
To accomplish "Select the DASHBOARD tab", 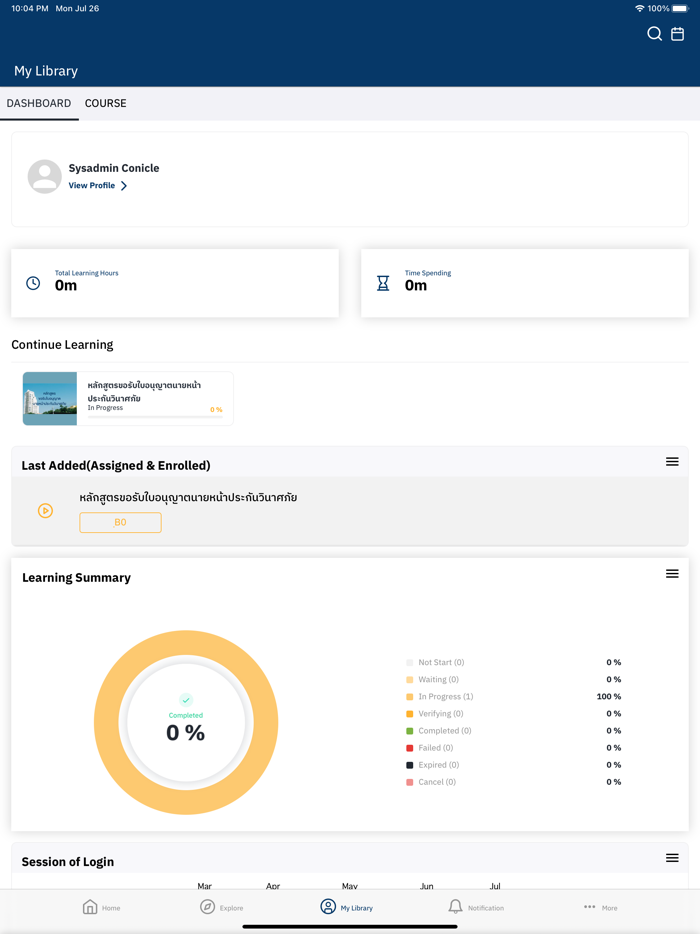I will 39,103.
